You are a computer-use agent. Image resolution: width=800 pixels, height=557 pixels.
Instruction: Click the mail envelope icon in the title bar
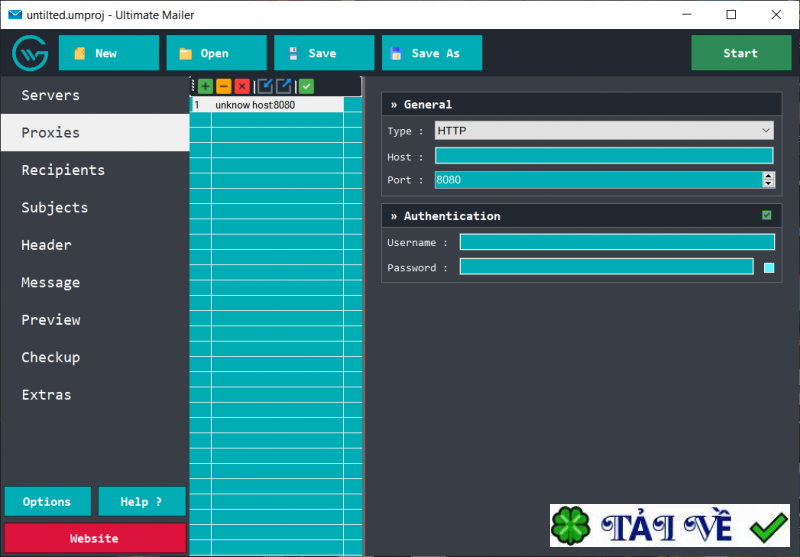coord(15,14)
